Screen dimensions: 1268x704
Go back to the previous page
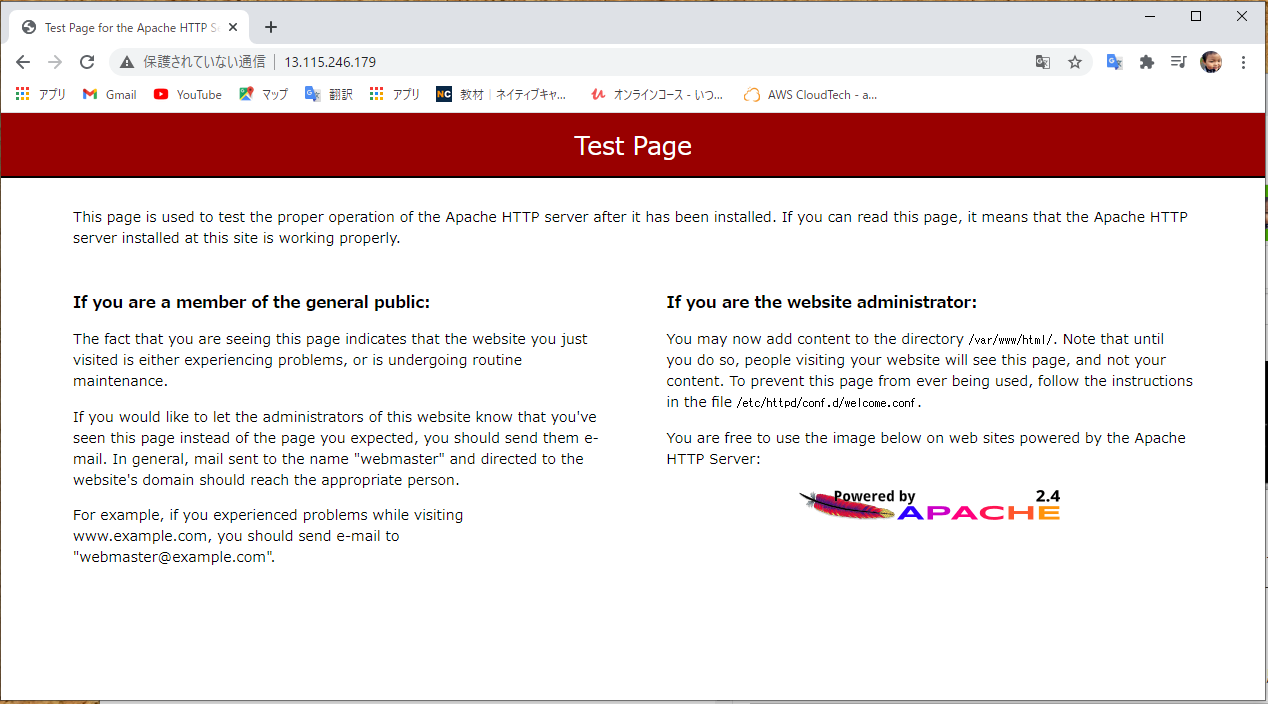[23, 62]
